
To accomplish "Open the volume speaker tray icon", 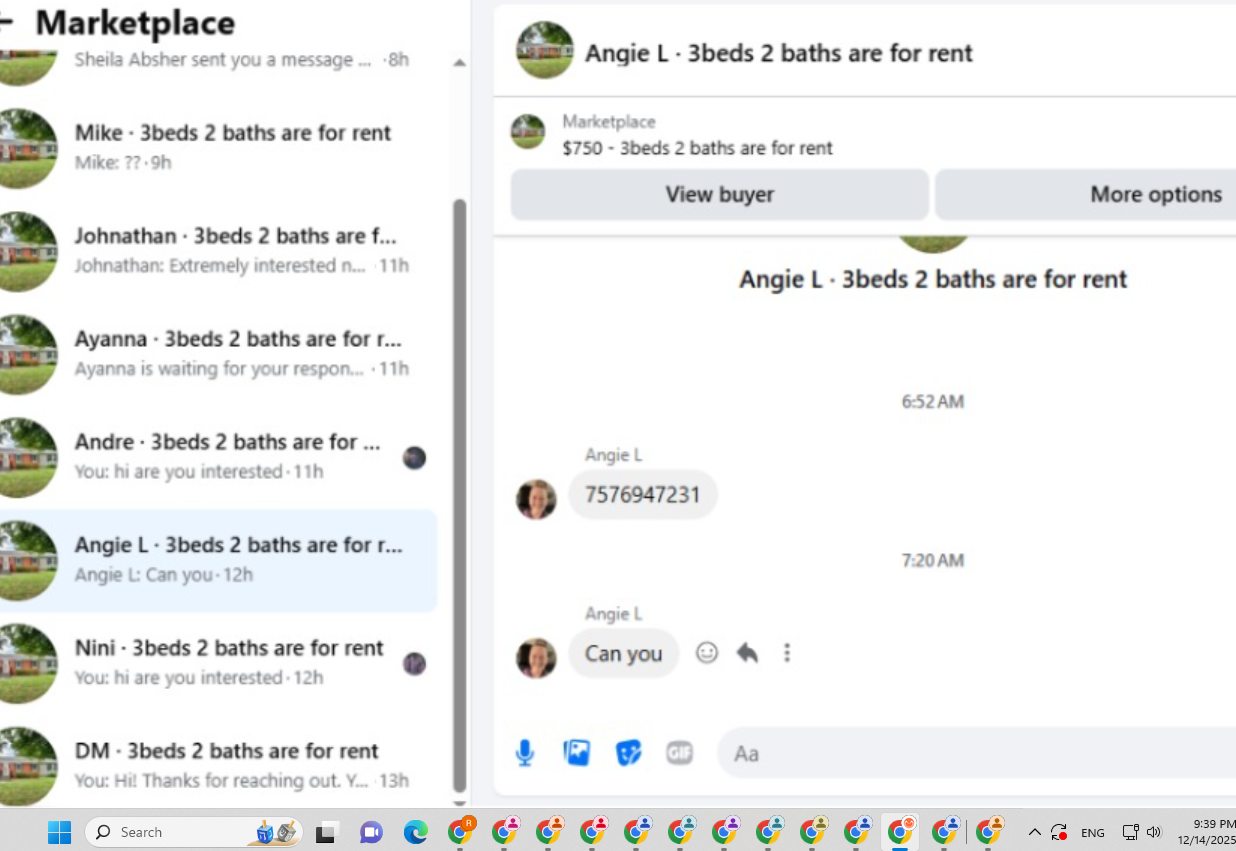I will click(x=1154, y=832).
